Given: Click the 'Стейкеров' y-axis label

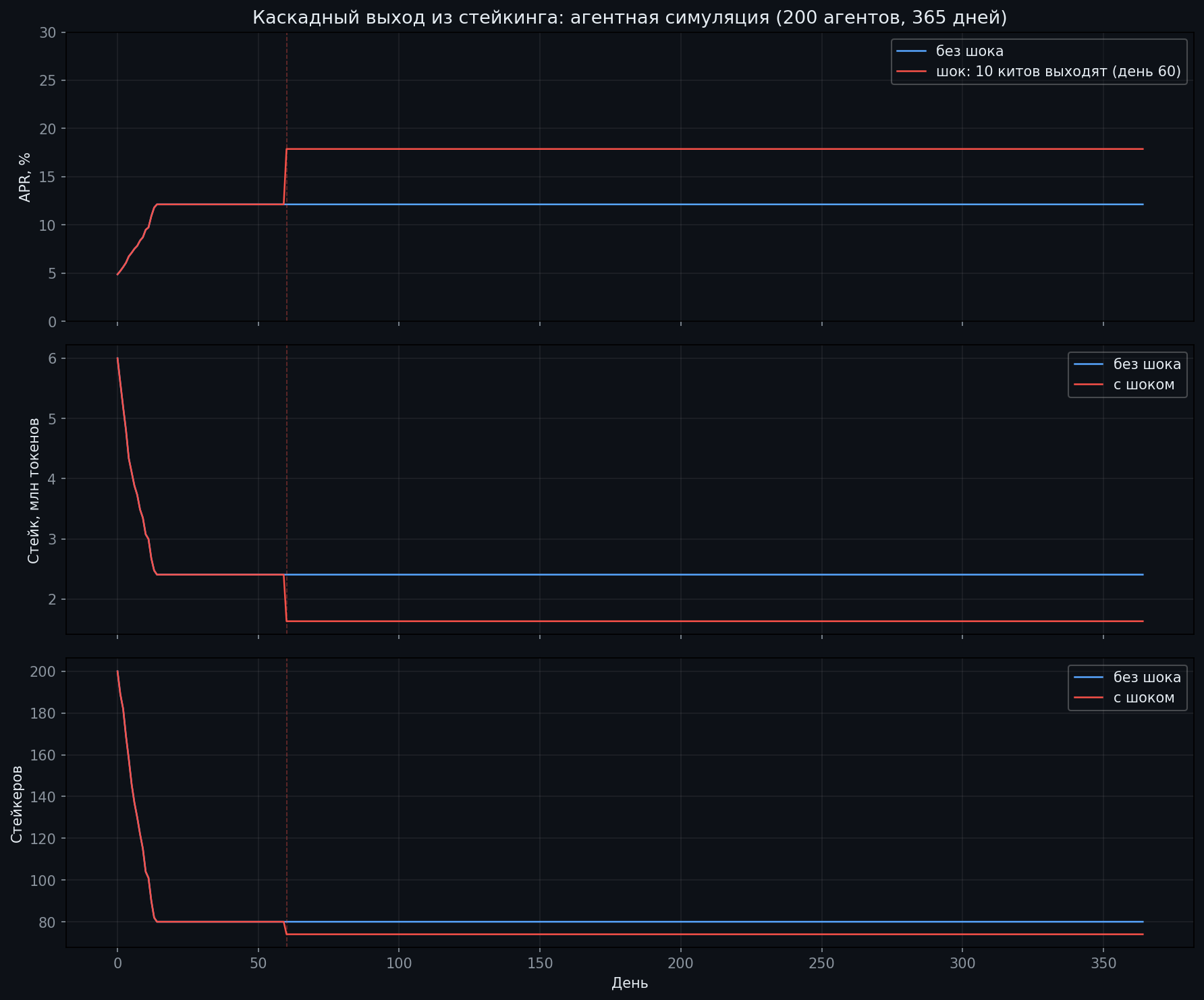Looking at the screenshot, I should point(17,803).
